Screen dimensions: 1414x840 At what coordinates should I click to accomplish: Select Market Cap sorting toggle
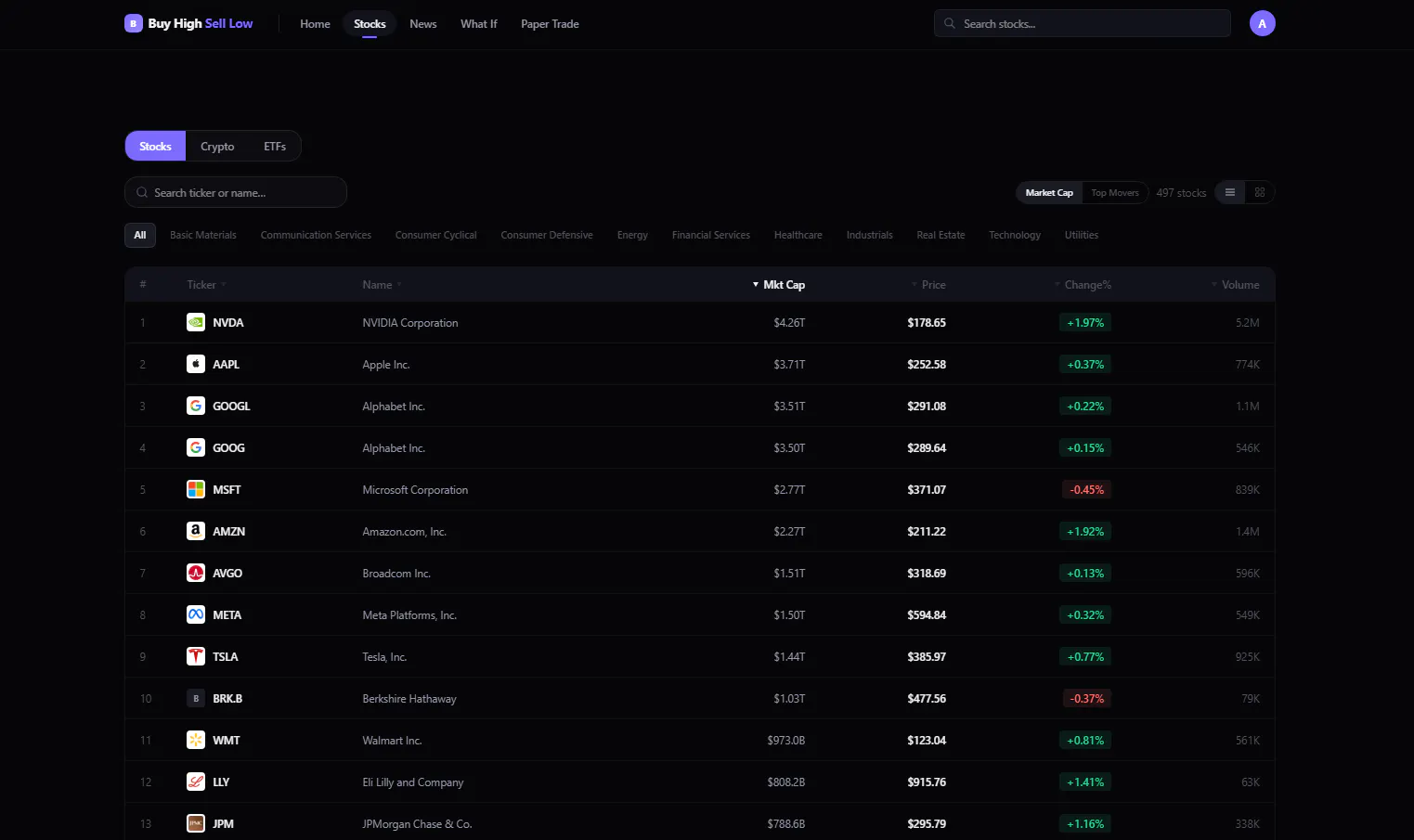tap(1049, 192)
